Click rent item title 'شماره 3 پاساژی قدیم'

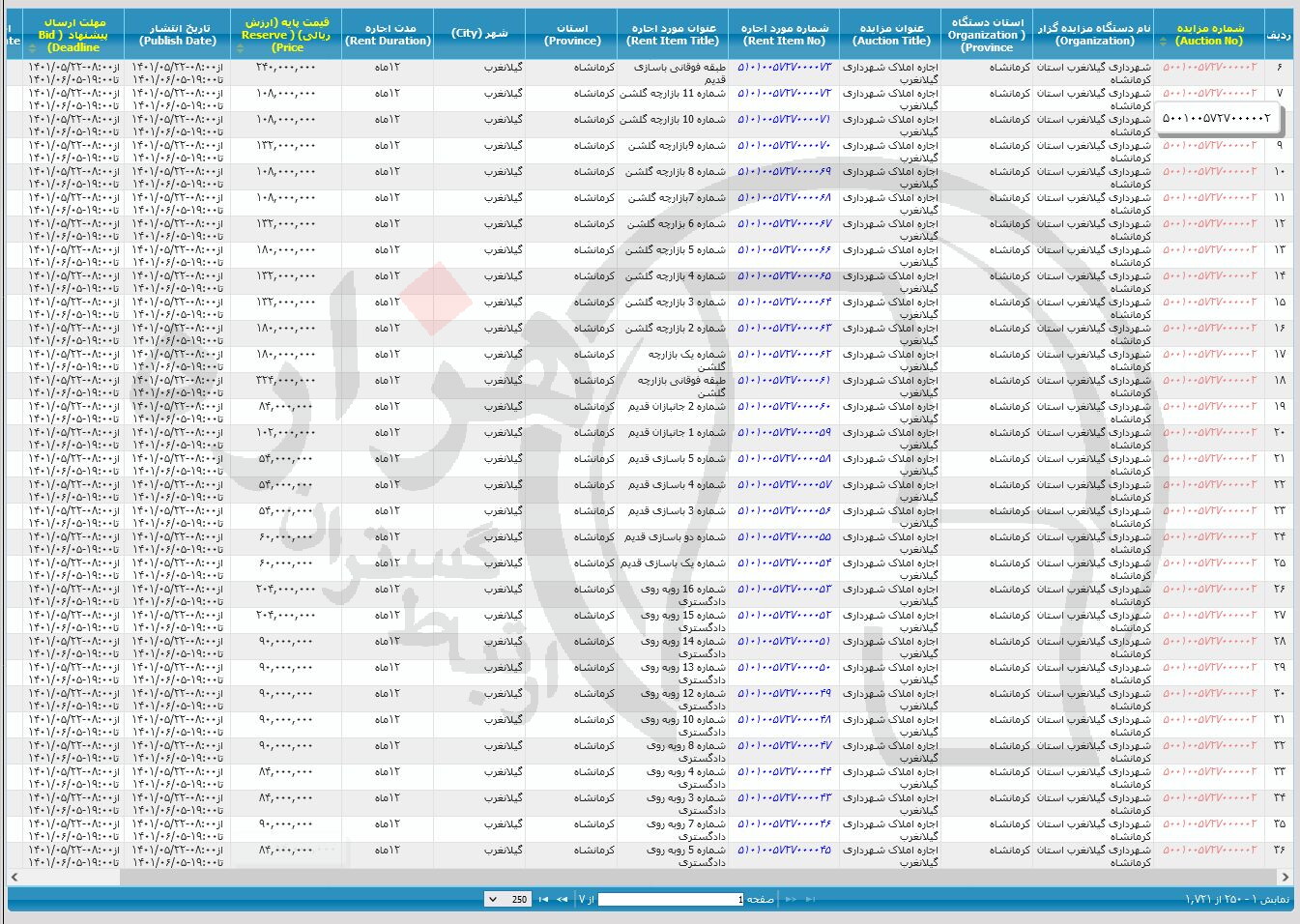677,511
